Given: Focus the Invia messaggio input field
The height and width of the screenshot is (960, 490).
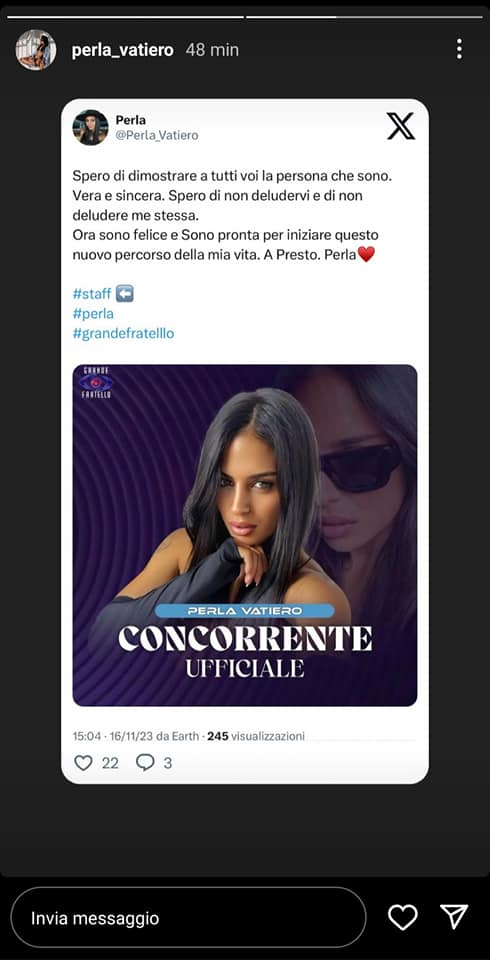Looking at the screenshot, I should pyautogui.click(x=189, y=918).
